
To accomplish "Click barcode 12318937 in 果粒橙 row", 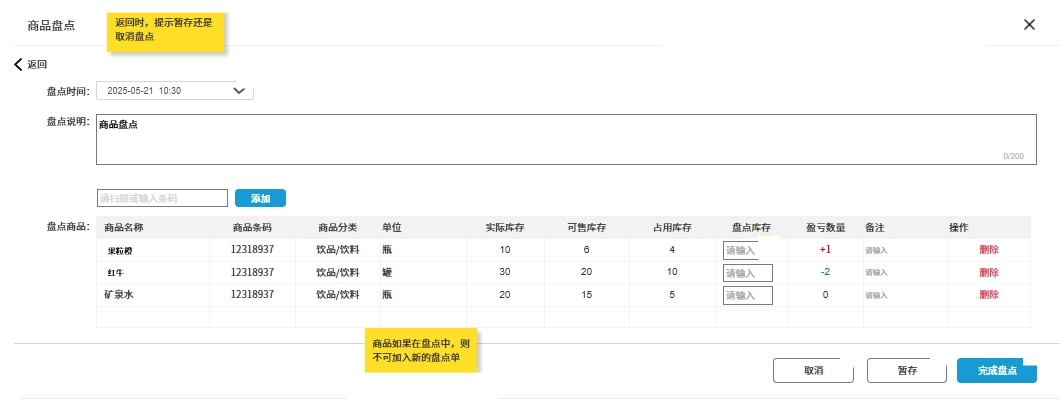I will 252,250.
